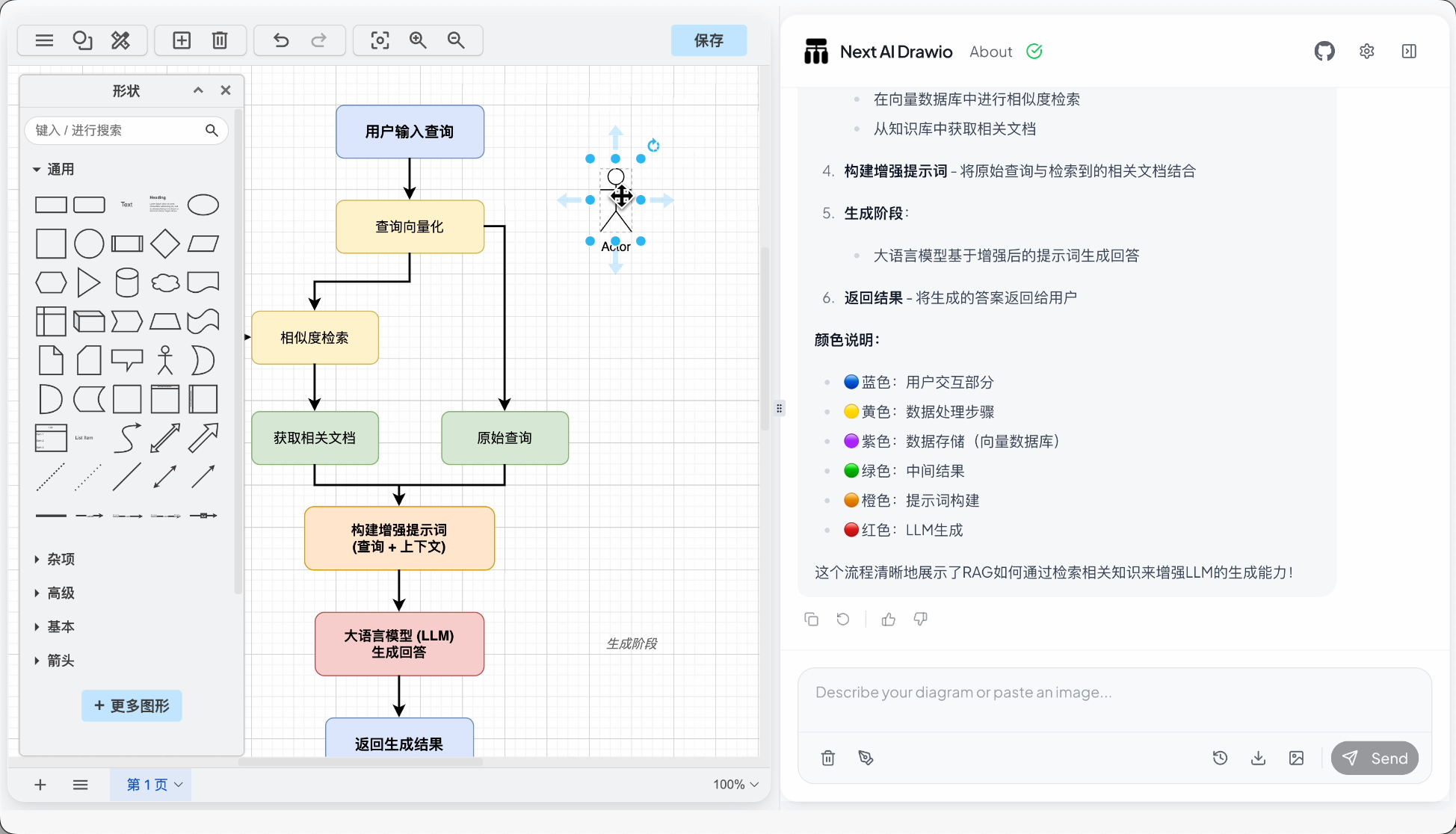Click the thumbs up feedback icon
Screen dimensions: 1456x834
click(889, 619)
